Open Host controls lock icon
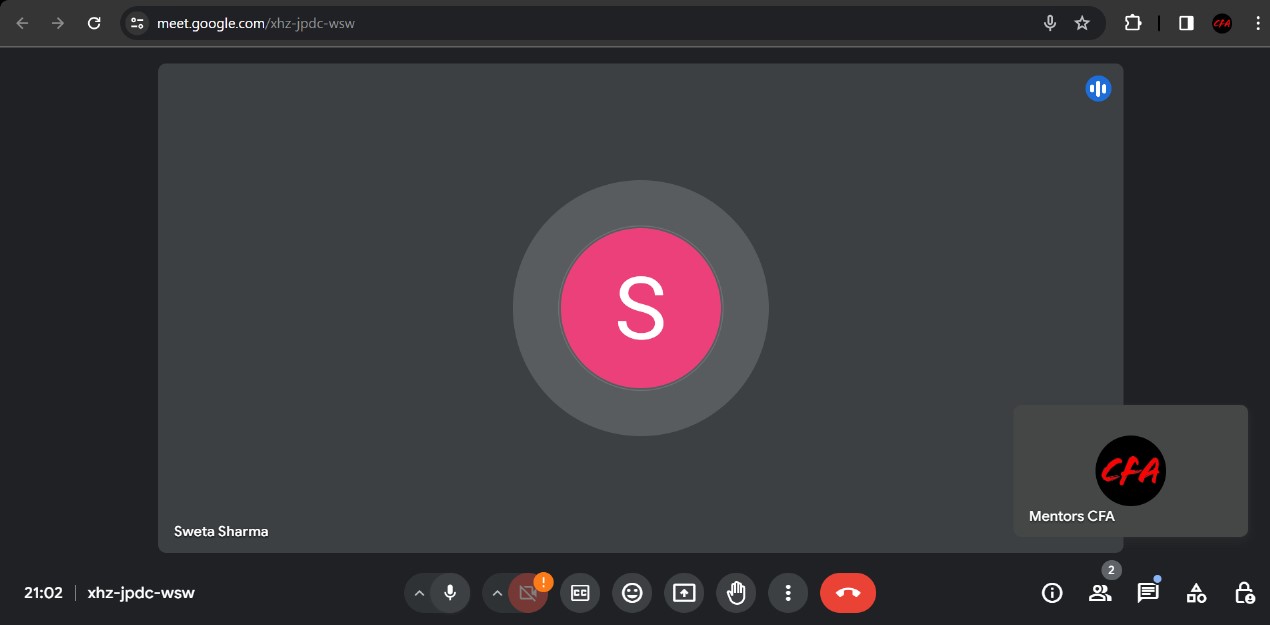The image size is (1270, 625). [1244, 593]
